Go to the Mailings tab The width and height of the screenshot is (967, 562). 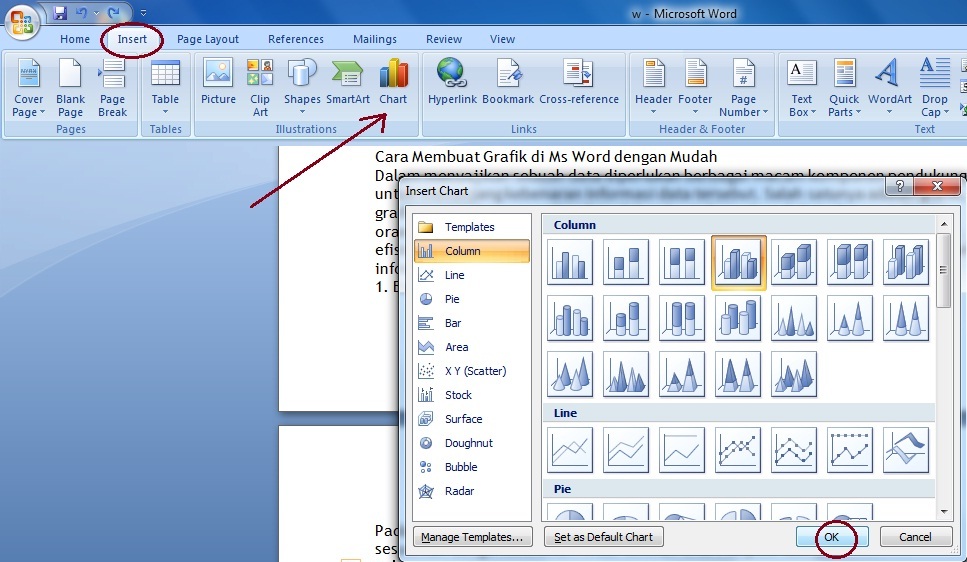375,39
